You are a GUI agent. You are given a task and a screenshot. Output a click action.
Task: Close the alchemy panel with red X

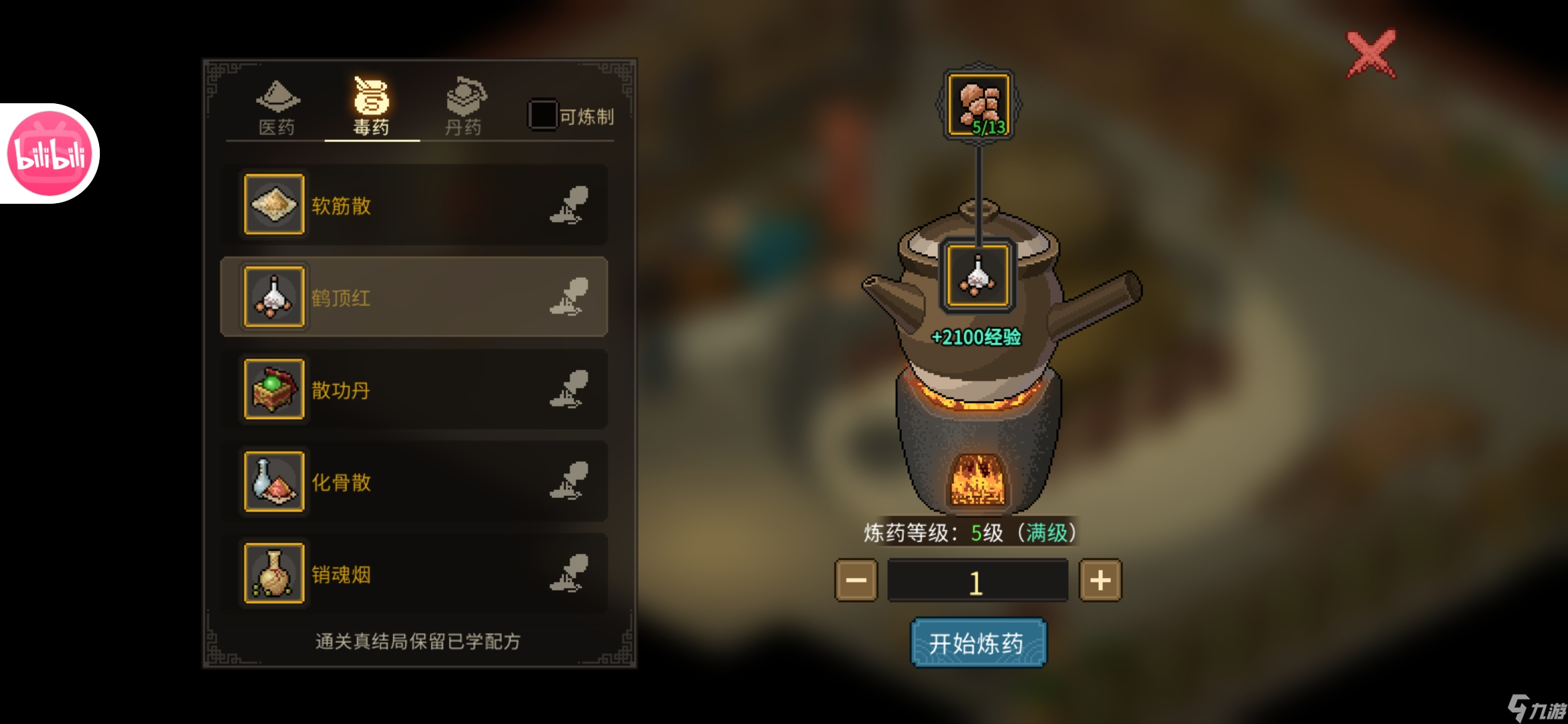coord(1372,54)
